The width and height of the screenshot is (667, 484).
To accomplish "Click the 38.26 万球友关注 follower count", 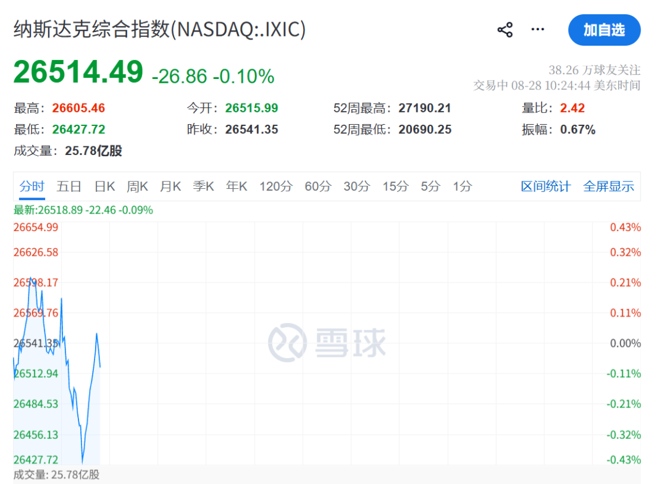I will coord(594,70).
